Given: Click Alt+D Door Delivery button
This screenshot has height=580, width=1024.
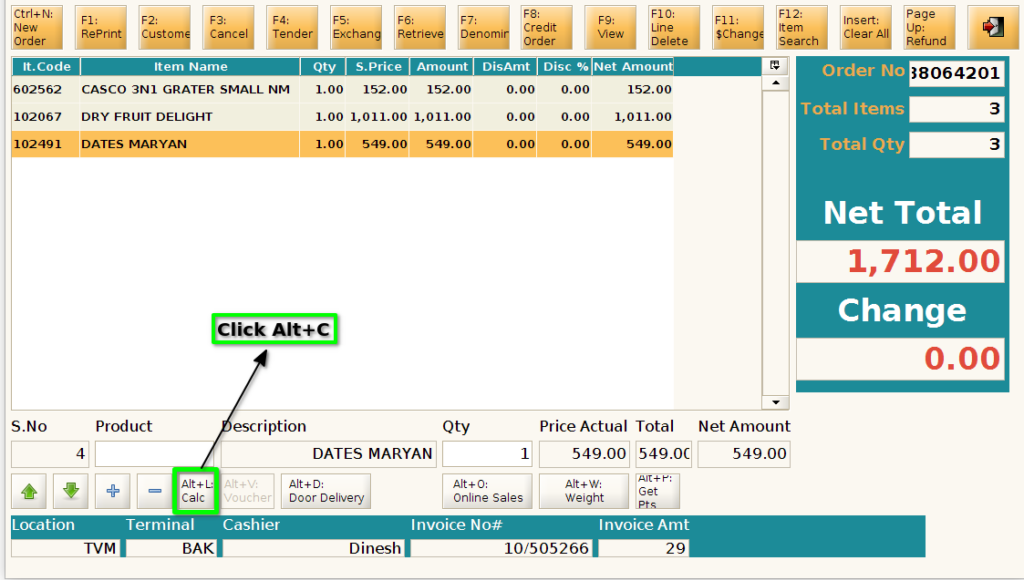Looking at the screenshot, I should [326, 491].
